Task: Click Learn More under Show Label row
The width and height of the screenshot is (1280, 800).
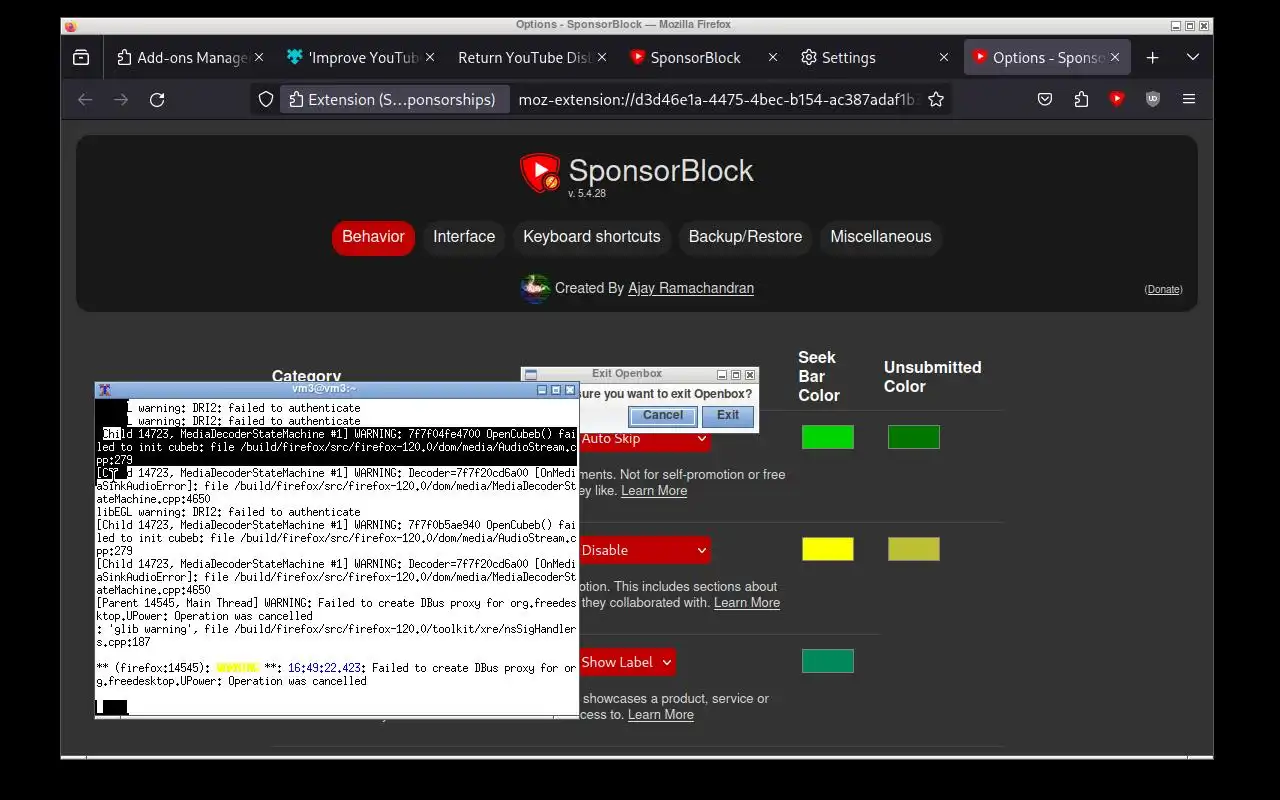Action: click(661, 715)
